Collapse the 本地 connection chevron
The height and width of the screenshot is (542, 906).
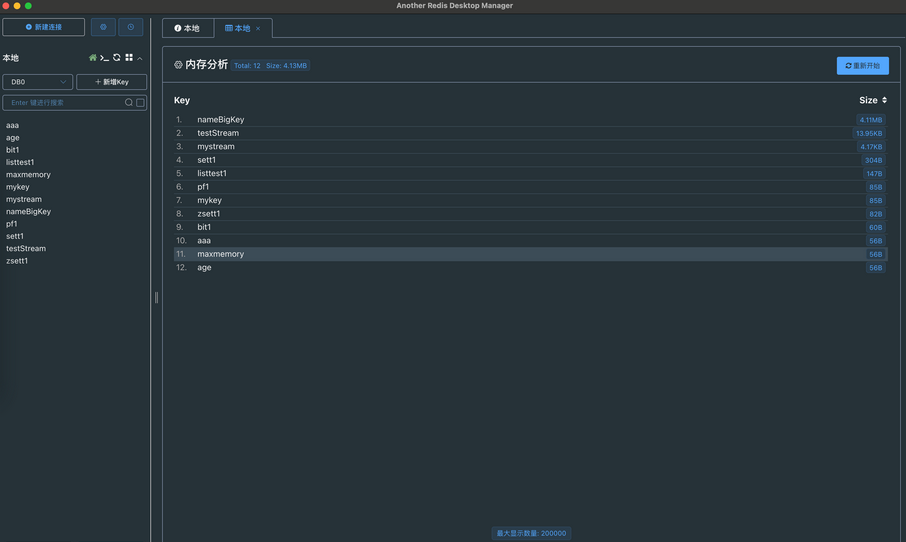click(x=140, y=59)
